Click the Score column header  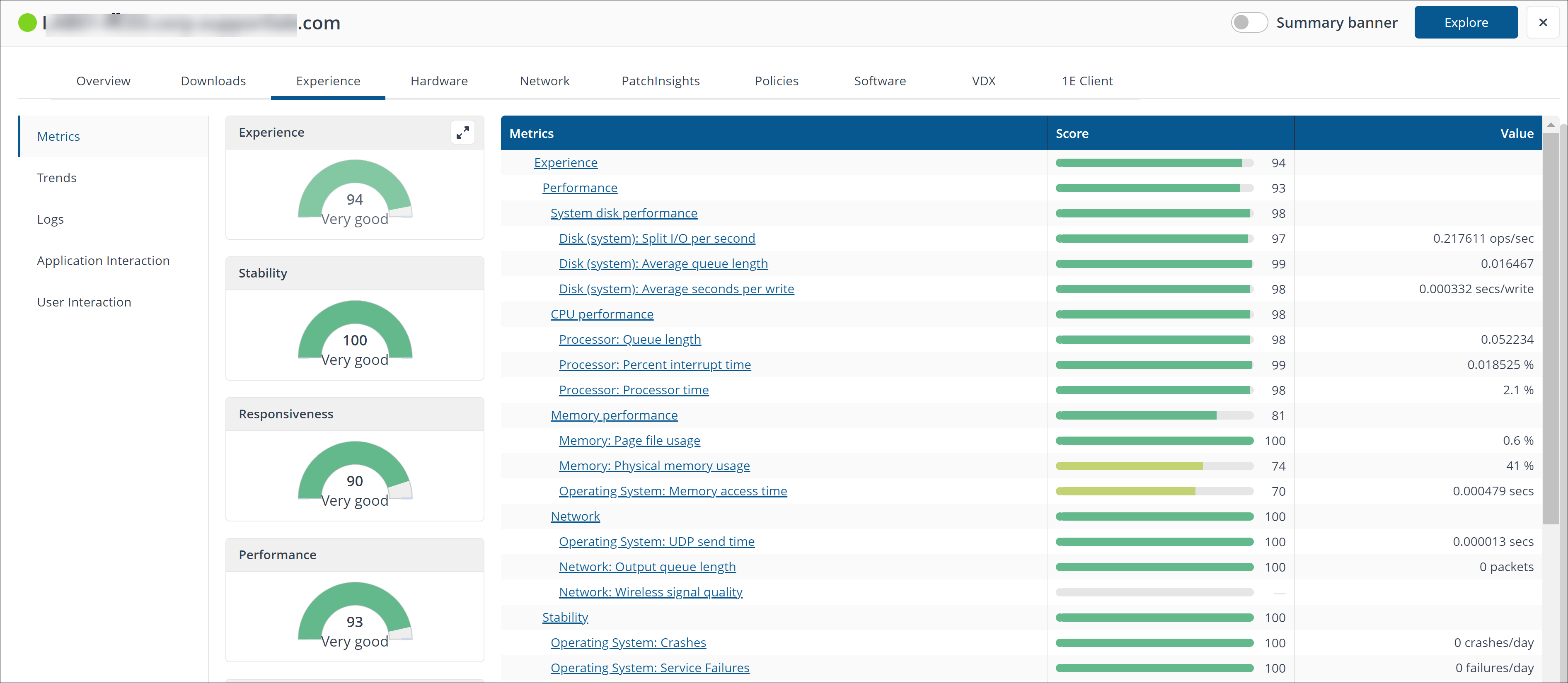(x=1071, y=133)
